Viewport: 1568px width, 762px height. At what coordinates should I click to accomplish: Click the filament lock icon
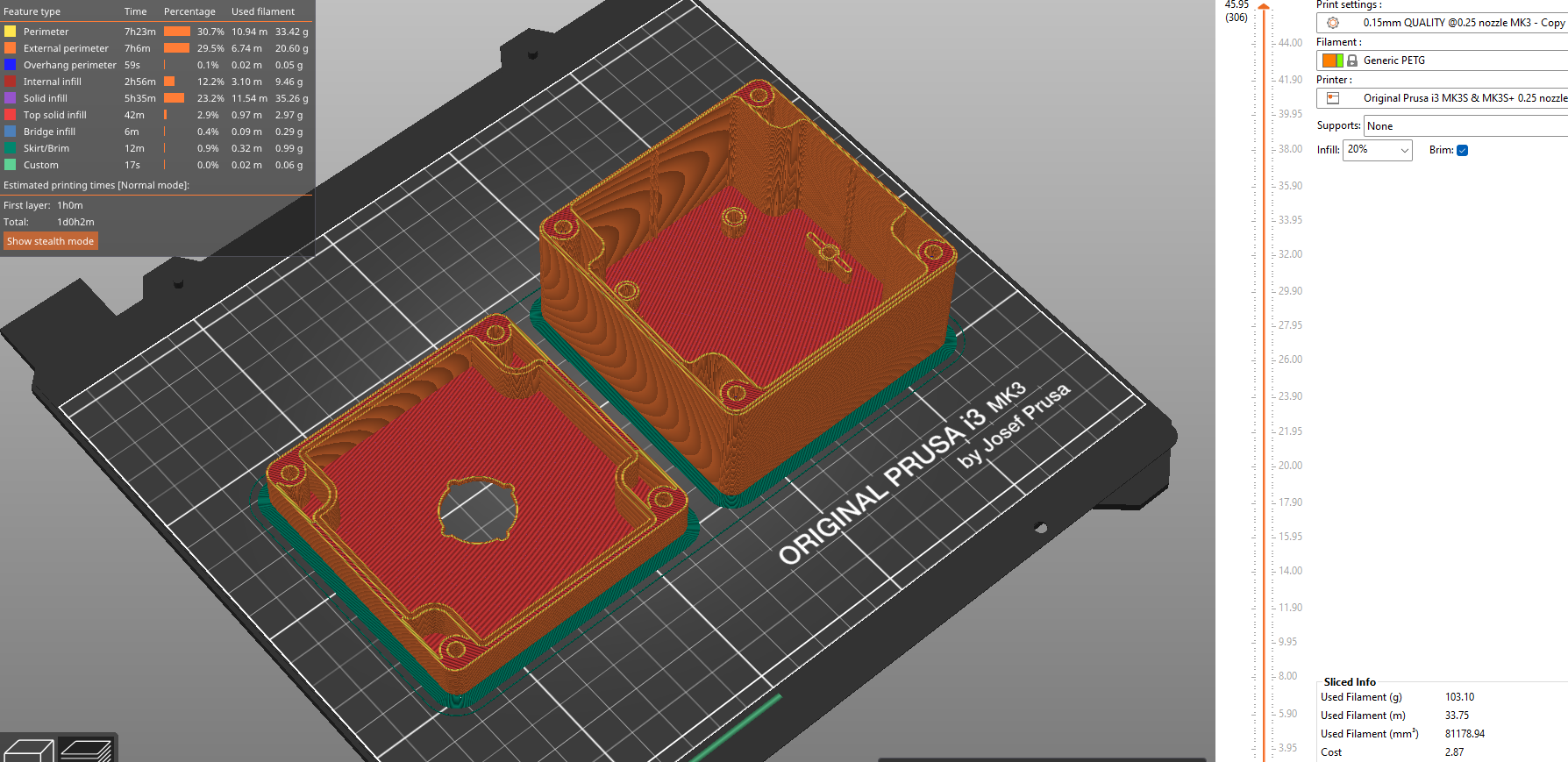coord(1352,61)
